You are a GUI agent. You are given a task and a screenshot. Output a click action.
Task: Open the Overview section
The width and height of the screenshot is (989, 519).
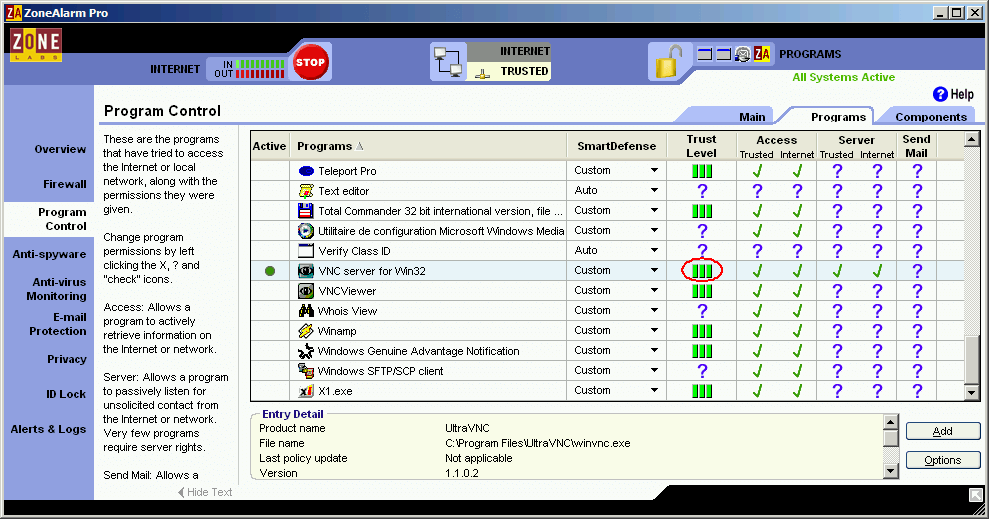tap(60, 149)
